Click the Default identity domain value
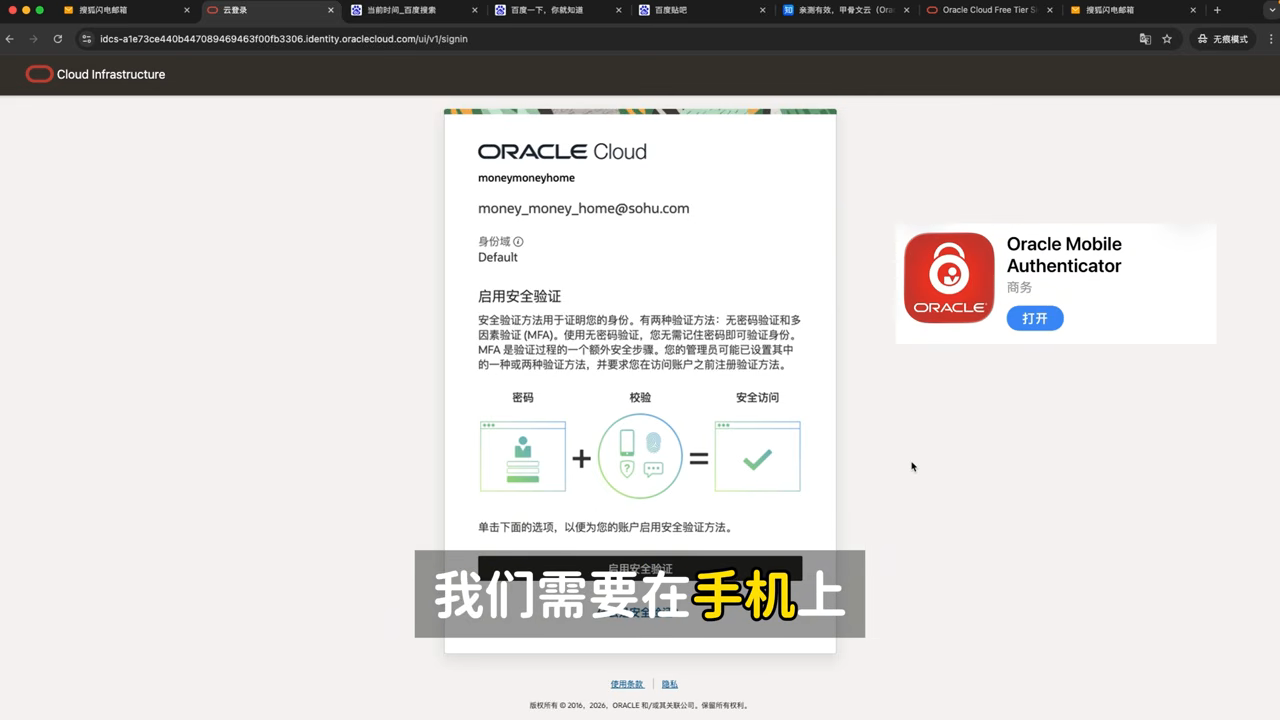 point(497,257)
